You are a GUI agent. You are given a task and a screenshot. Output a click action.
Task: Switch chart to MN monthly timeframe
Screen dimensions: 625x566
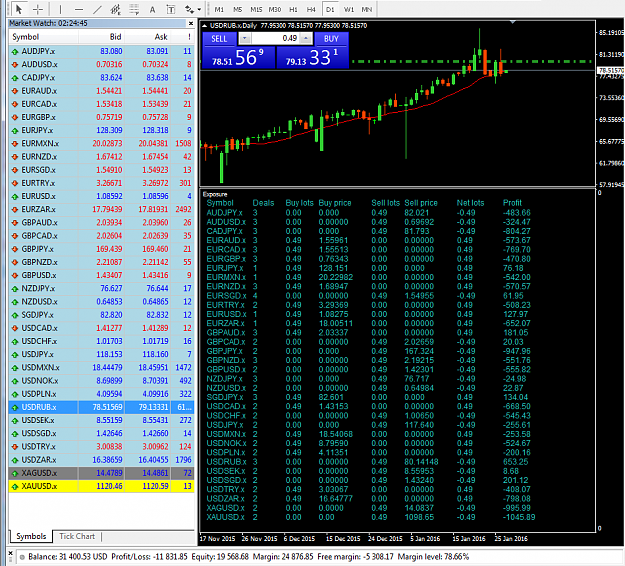coord(367,9)
